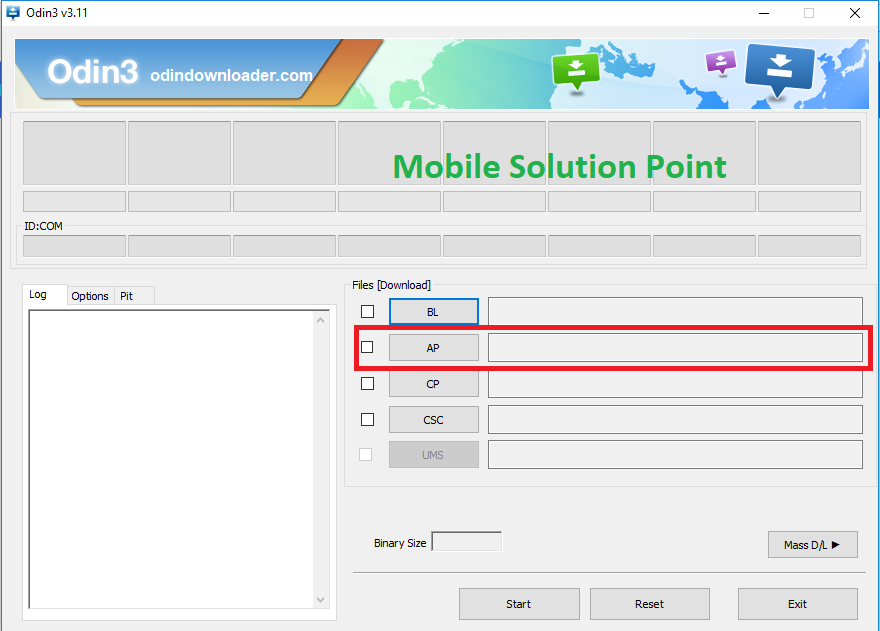
Task: Click the CSC file path field
Action: click(675, 420)
